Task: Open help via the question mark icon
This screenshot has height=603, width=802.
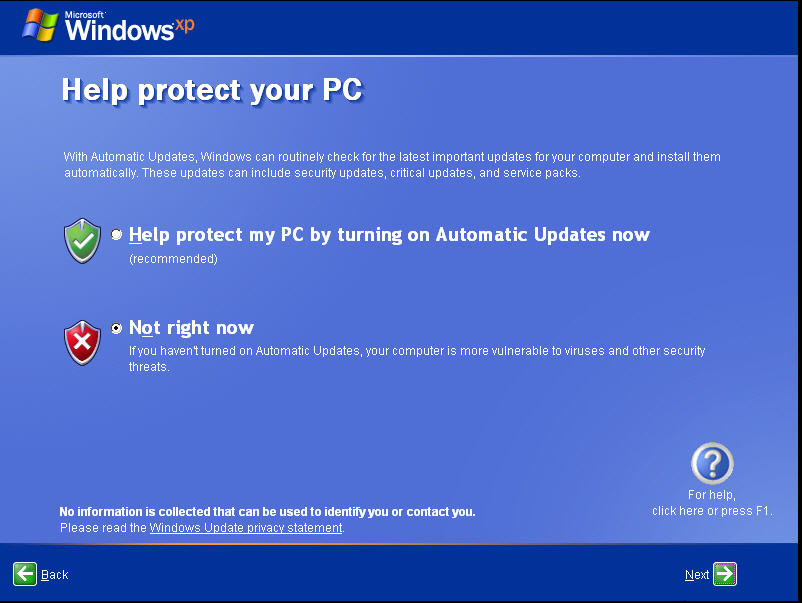Action: (x=712, y=464)
